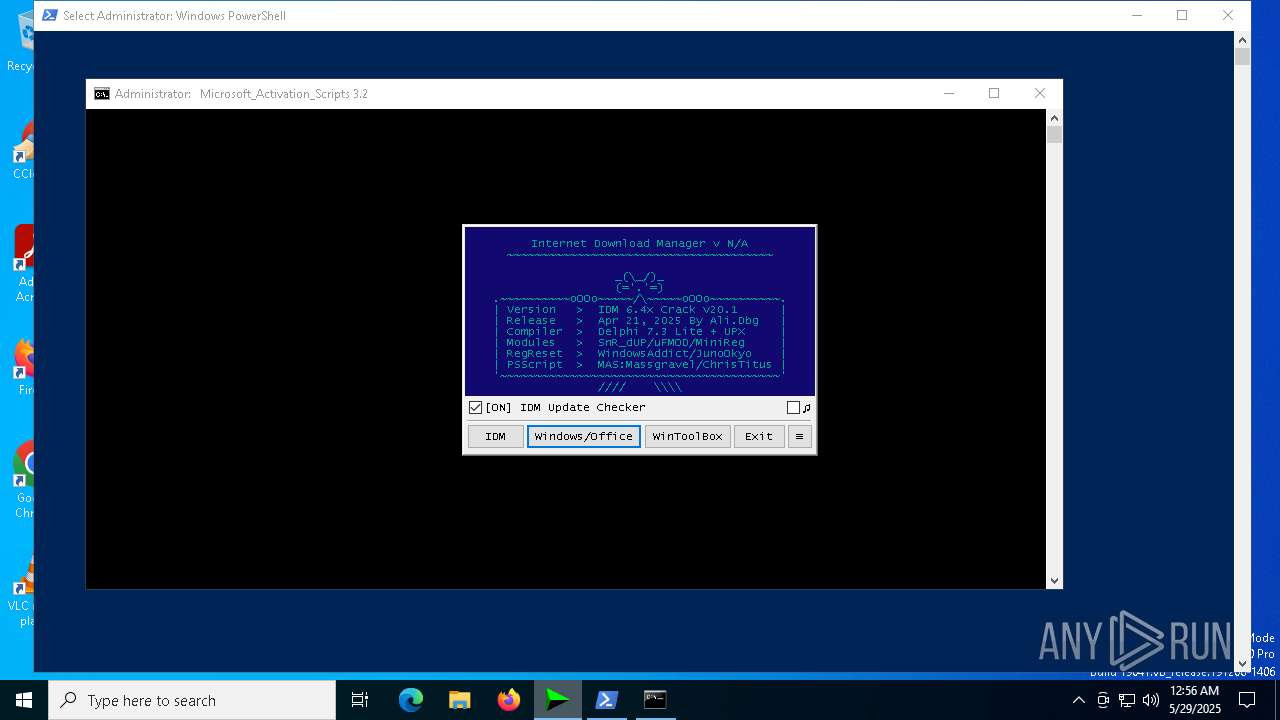
Task: Launch WinToolBox
Action: tap(687, 436)
